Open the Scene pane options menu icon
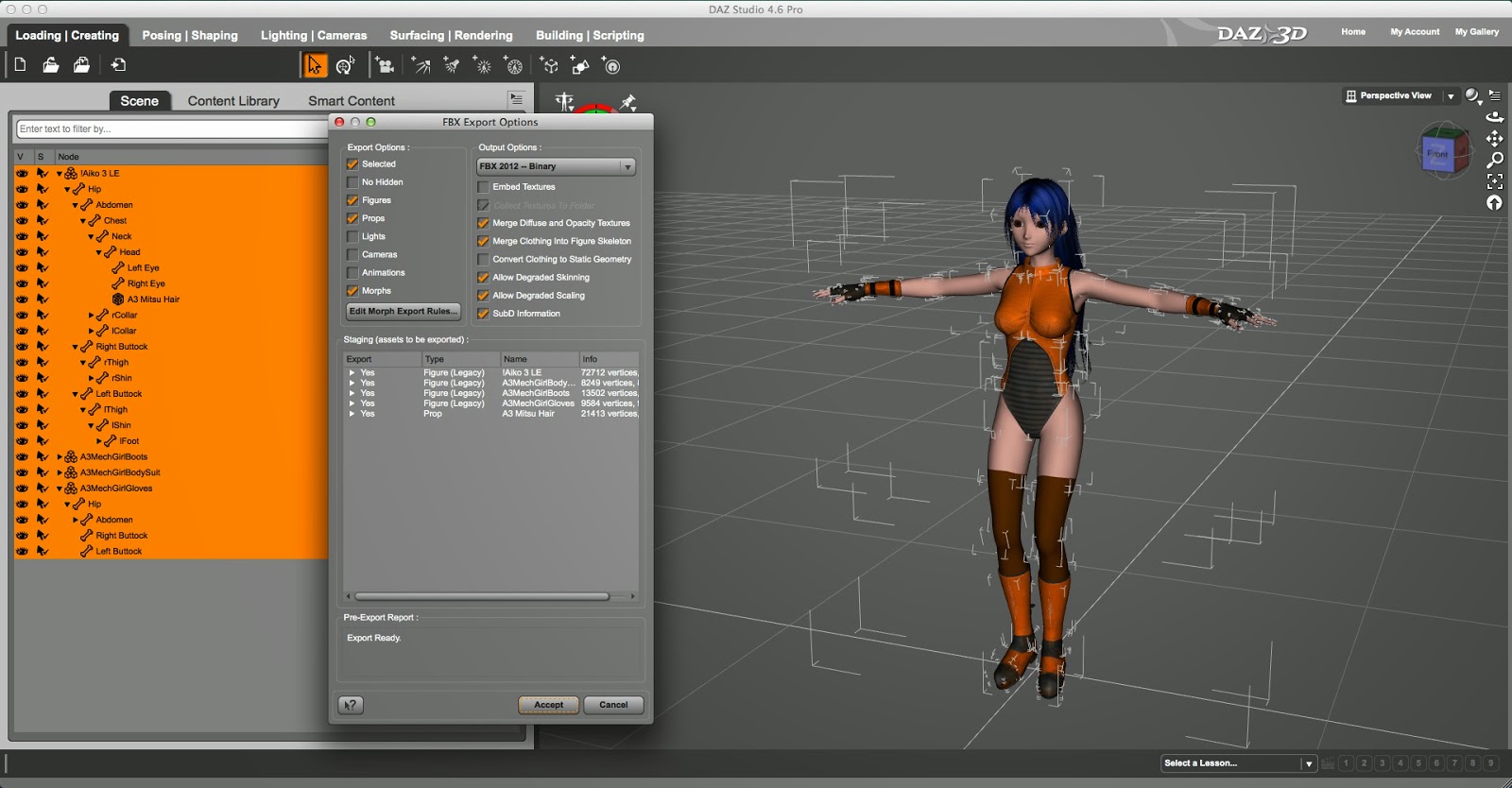1512x788 pixels. pyautogui.click(x=516, y=99)
